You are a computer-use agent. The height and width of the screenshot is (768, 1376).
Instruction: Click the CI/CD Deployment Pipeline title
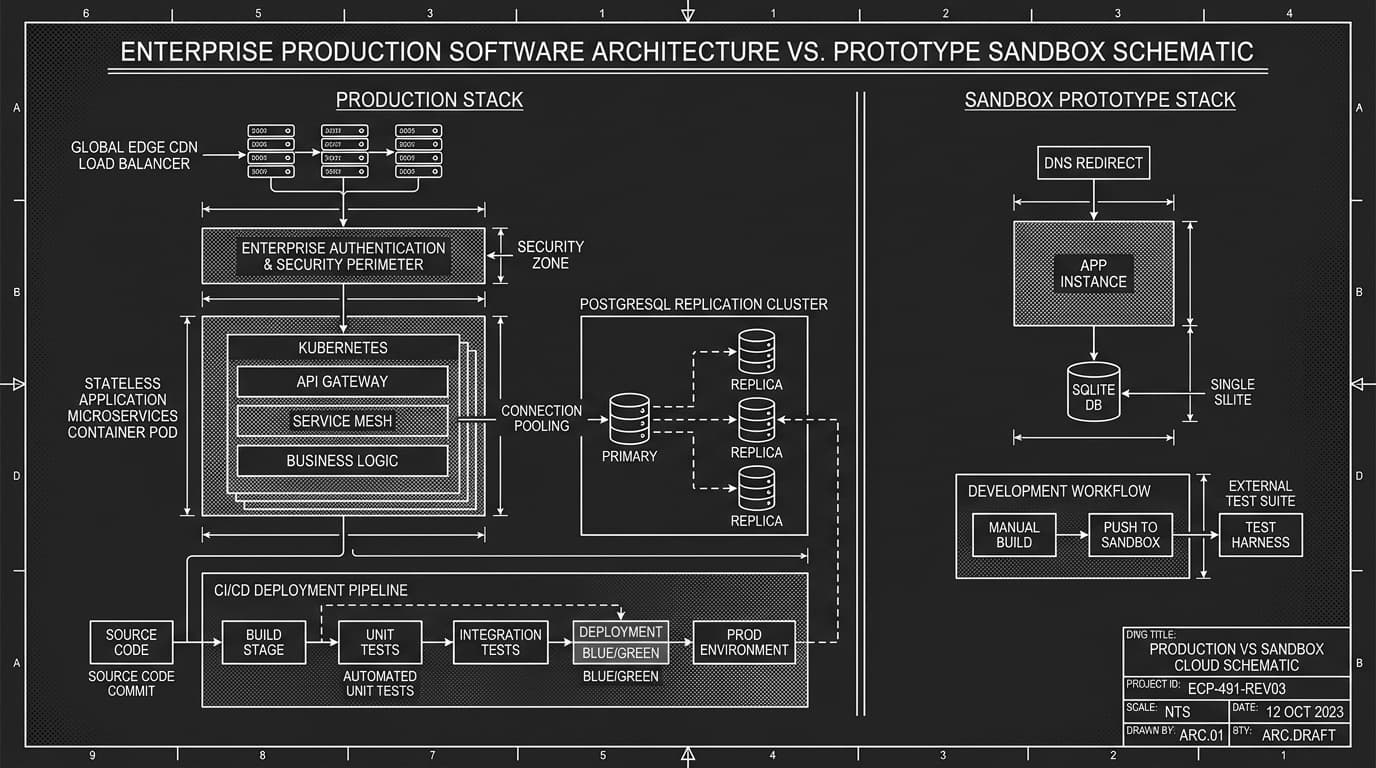coord(311,590)
